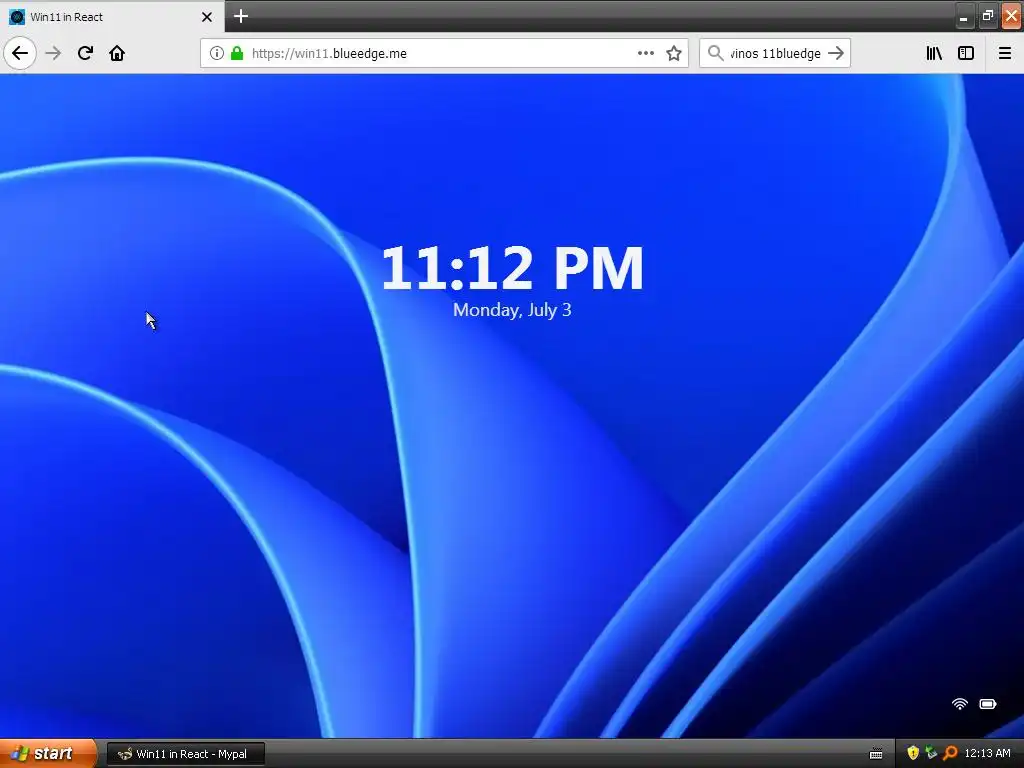The height and width of the screenshot is (768, 1024).
Task: Select the Win11 in React tab
Action: pos(112,16)
